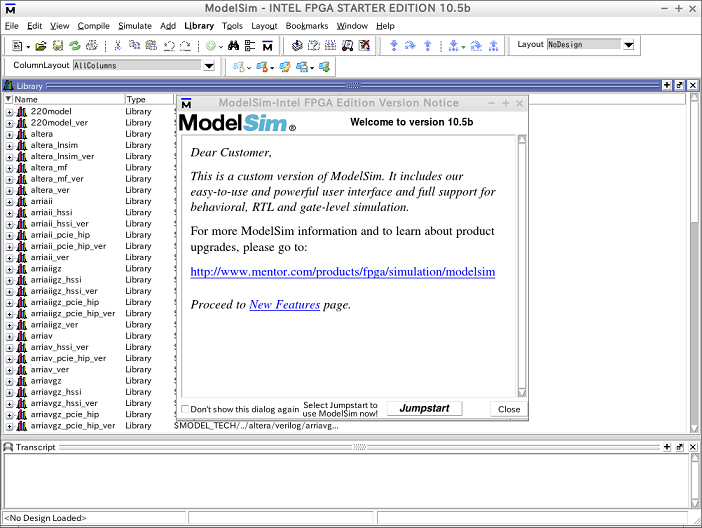Open the Layout menu
The width and height of the screenshot is (702, 528).
264,26
